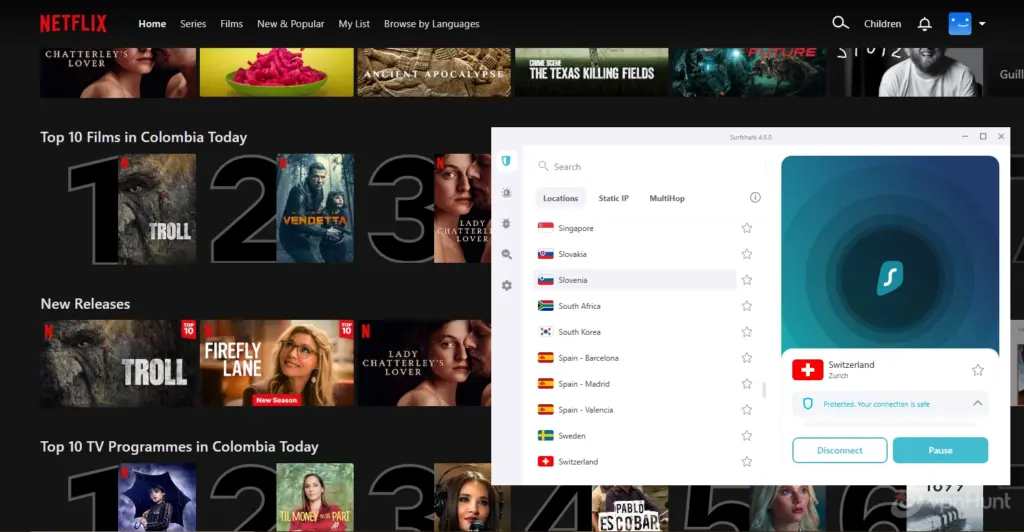
Task: Switch to the Static IP tab
Action: tap(613, 198)
